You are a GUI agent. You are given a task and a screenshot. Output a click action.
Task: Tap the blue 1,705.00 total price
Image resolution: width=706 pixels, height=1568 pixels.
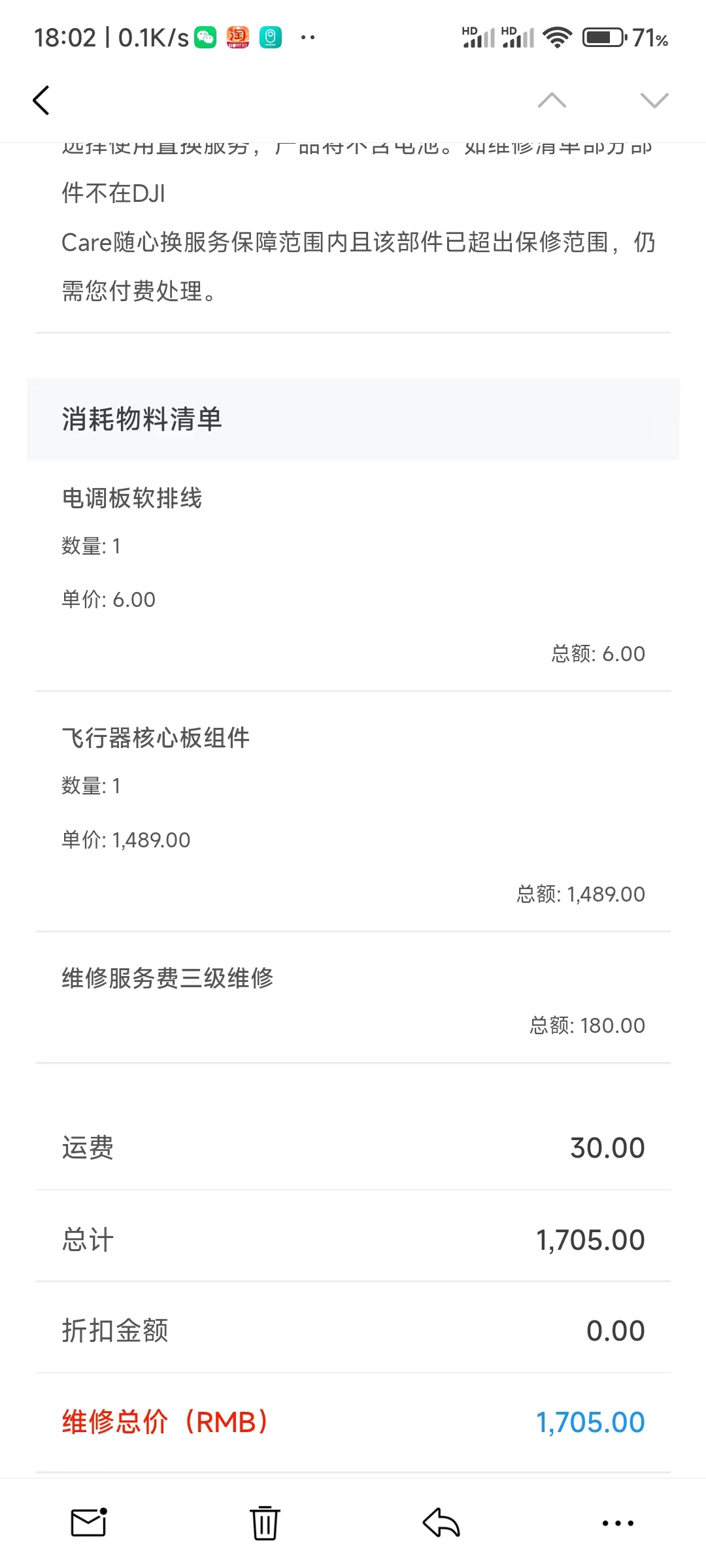(x=590, y=1422)
